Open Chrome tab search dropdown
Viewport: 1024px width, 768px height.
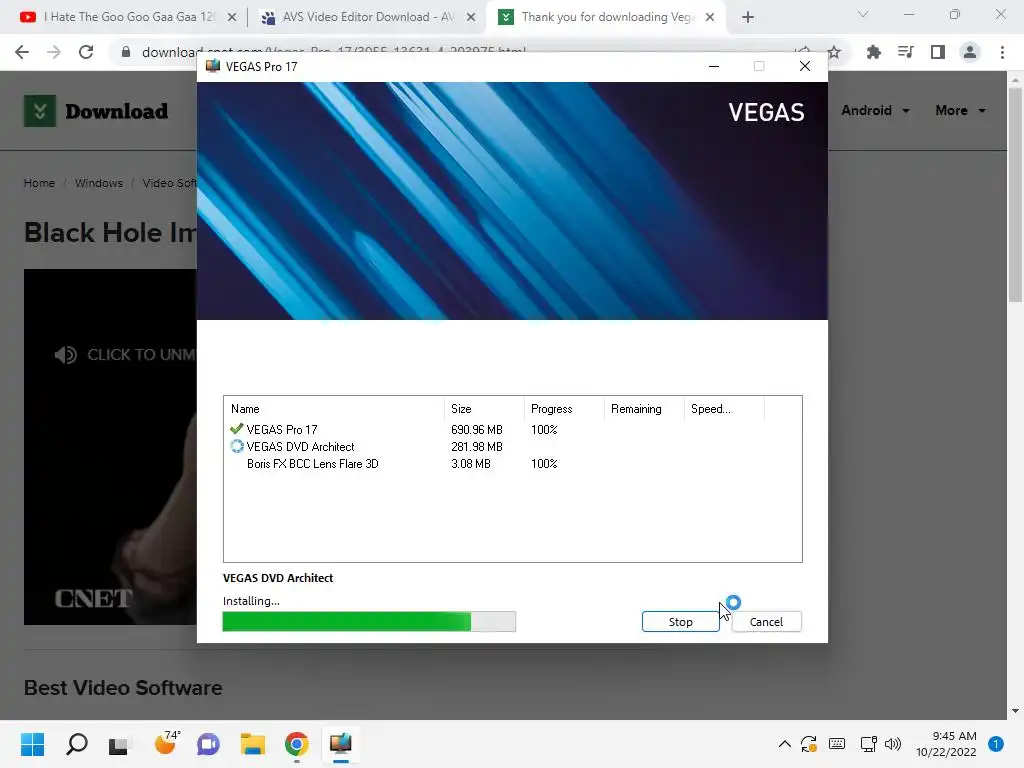tap(863, 14)
